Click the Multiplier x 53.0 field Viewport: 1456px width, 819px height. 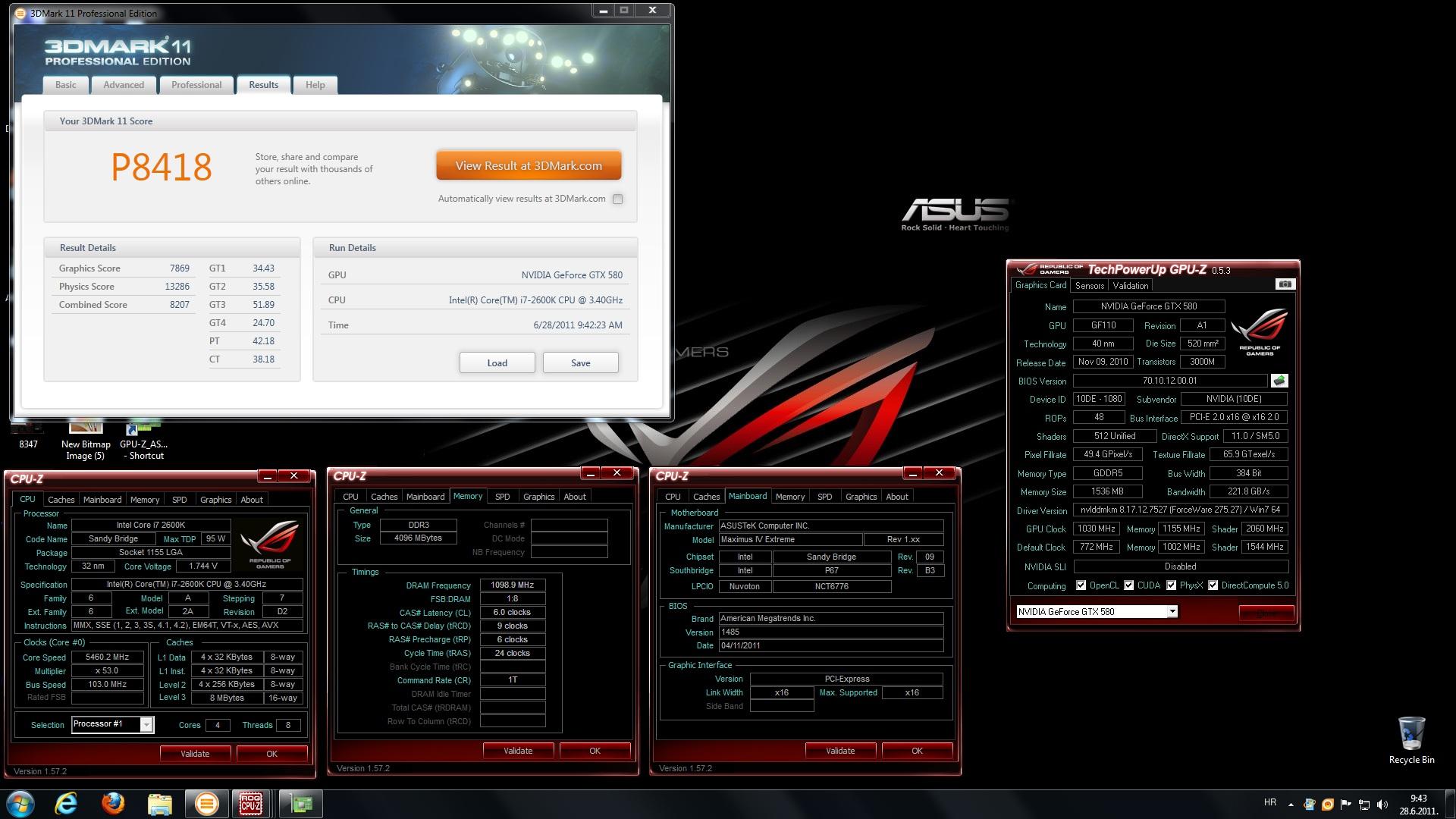108,671
